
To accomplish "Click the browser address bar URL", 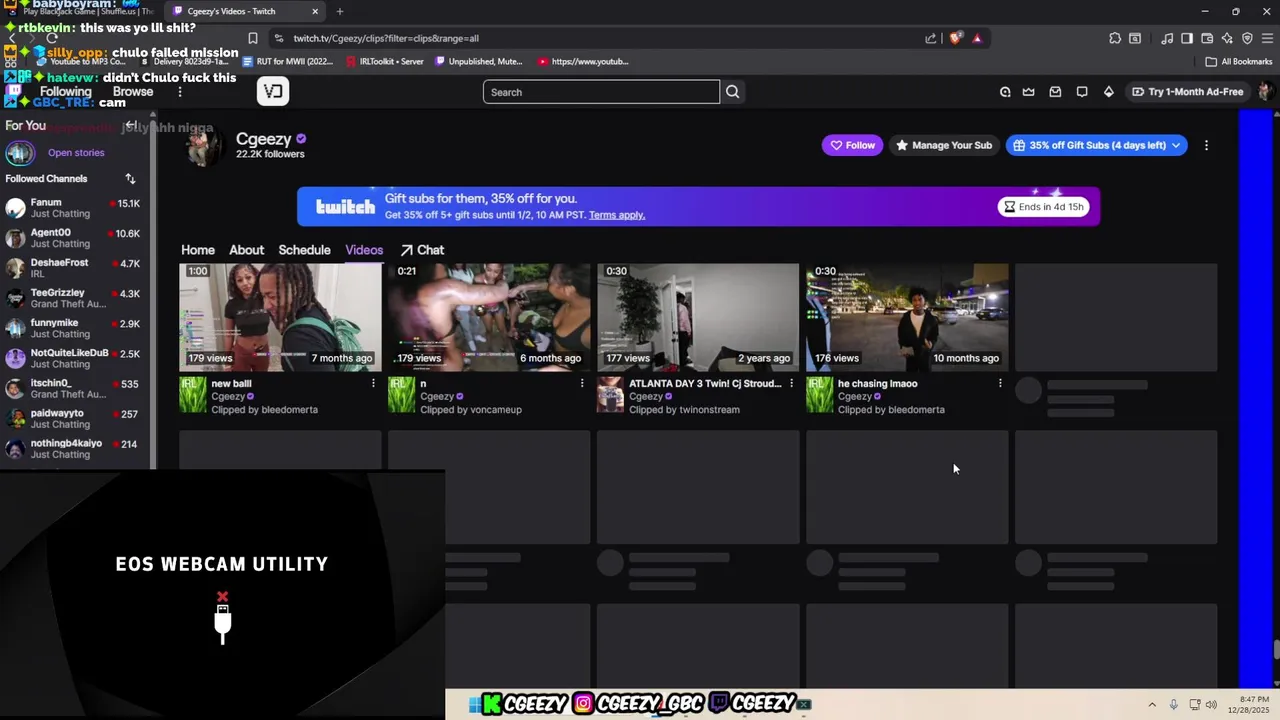I will (386, 38).
